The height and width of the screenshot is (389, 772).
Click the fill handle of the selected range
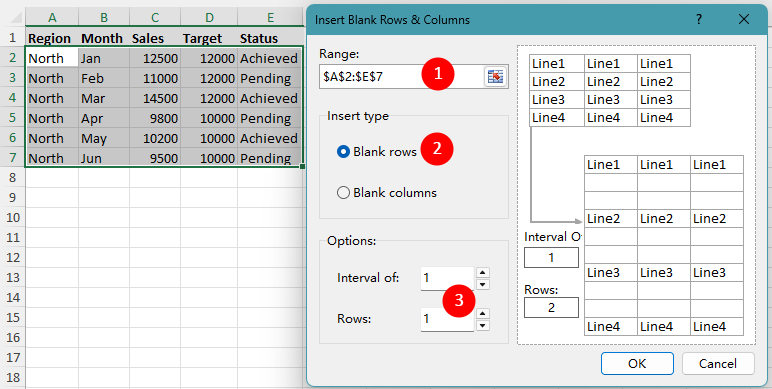coord(302,167)
